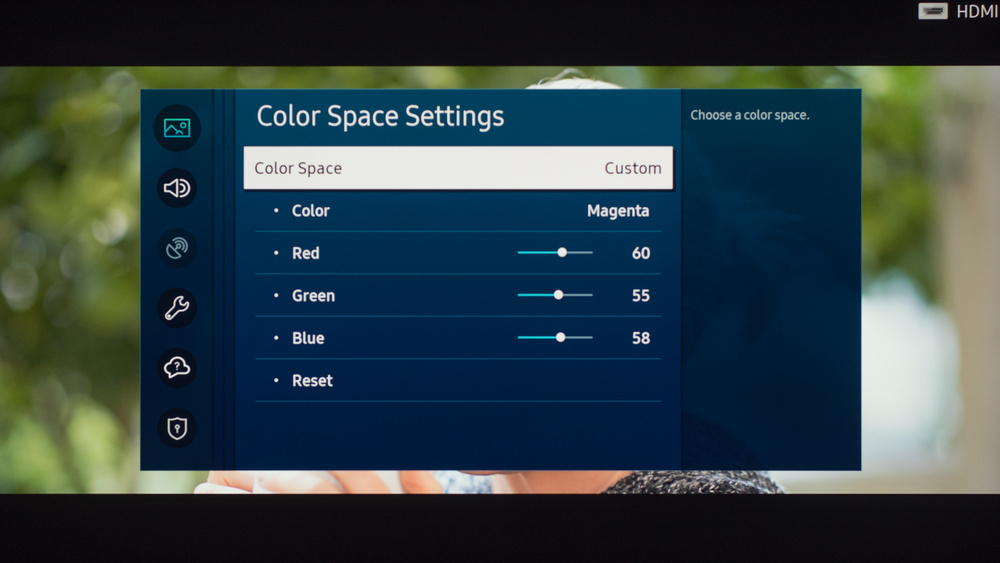Select the Blue menu item label
The width and height of the screenshot is (1000, 563).
point(308,339)
